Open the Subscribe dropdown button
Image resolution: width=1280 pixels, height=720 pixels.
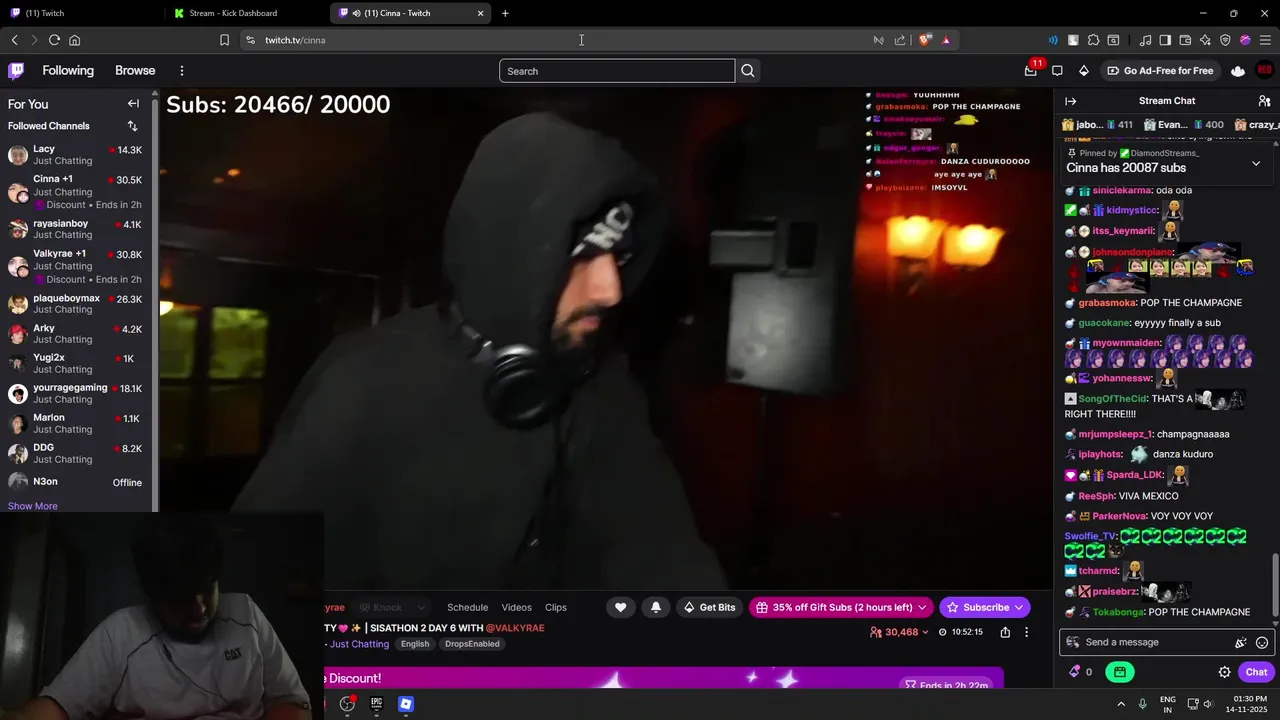pyautogui.click(x=985, y=607)
